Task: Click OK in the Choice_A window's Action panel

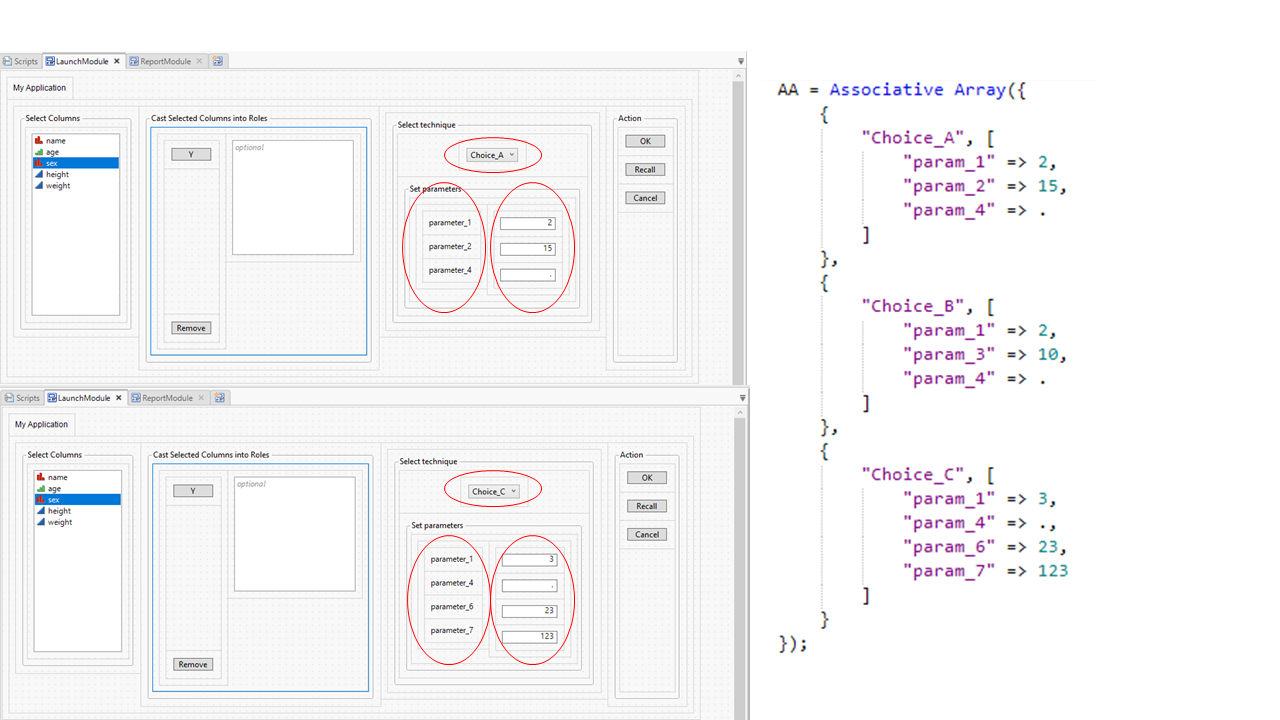Action: (x=645, y=141)
